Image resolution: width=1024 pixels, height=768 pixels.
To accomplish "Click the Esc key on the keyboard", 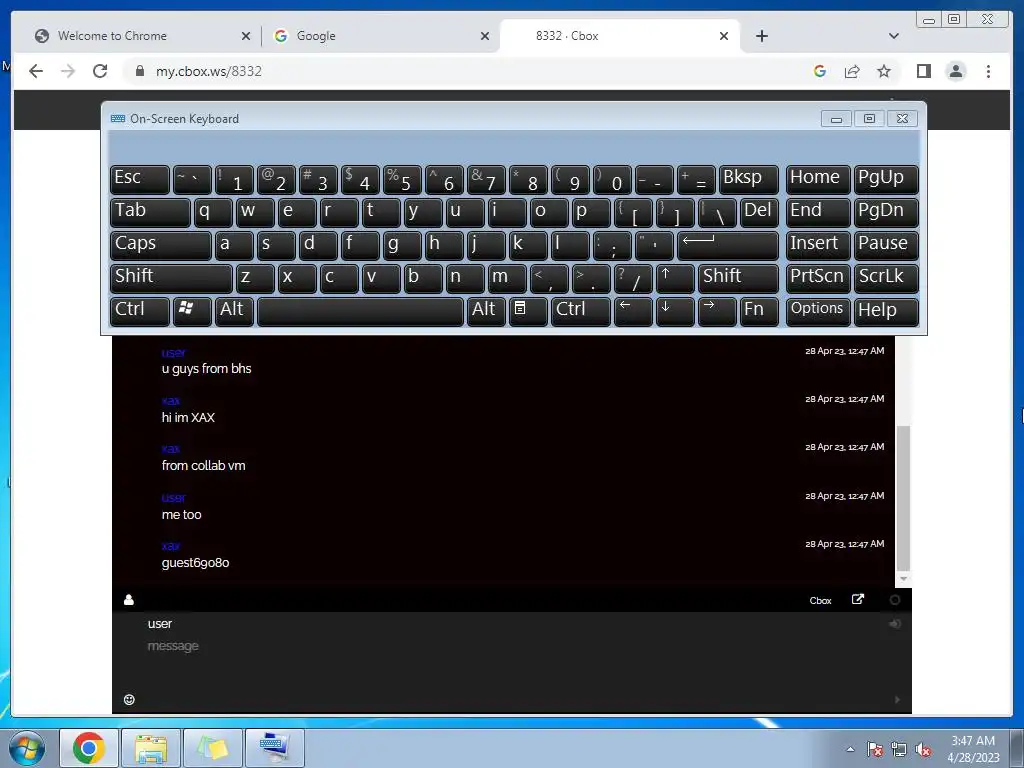I will point(140,180).
